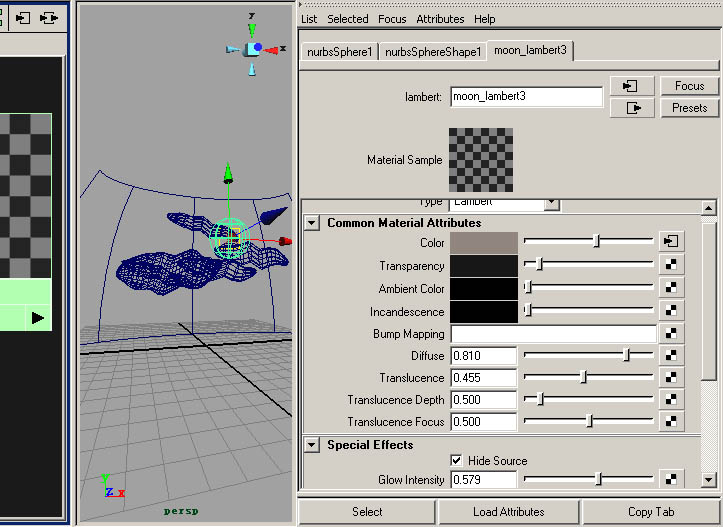Open the Color swatch picker
Viewport: 723px width, 527px height.
click(484, 243)
